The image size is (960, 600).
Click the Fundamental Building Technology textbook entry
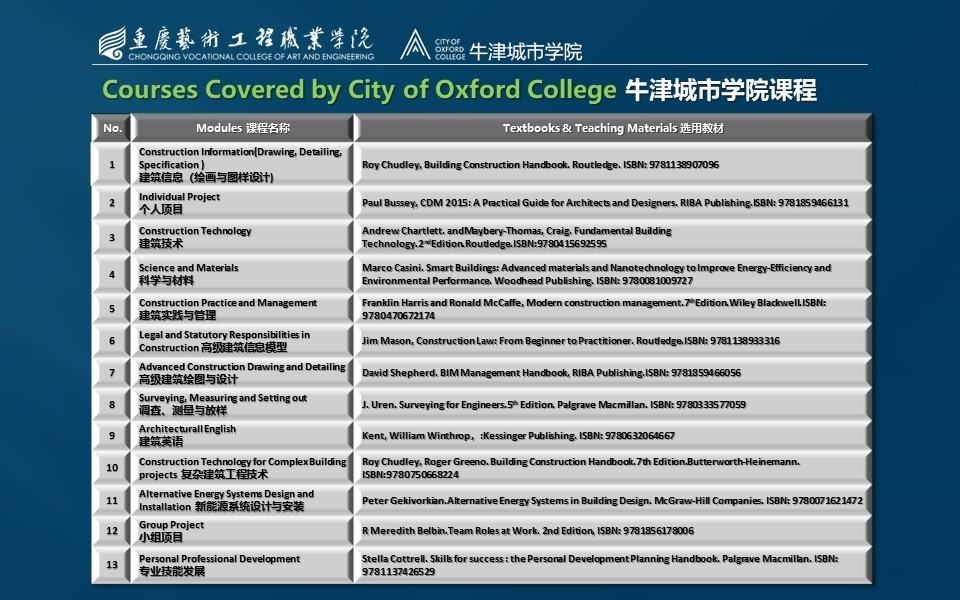pyautogui.click(x=613, y=237)
